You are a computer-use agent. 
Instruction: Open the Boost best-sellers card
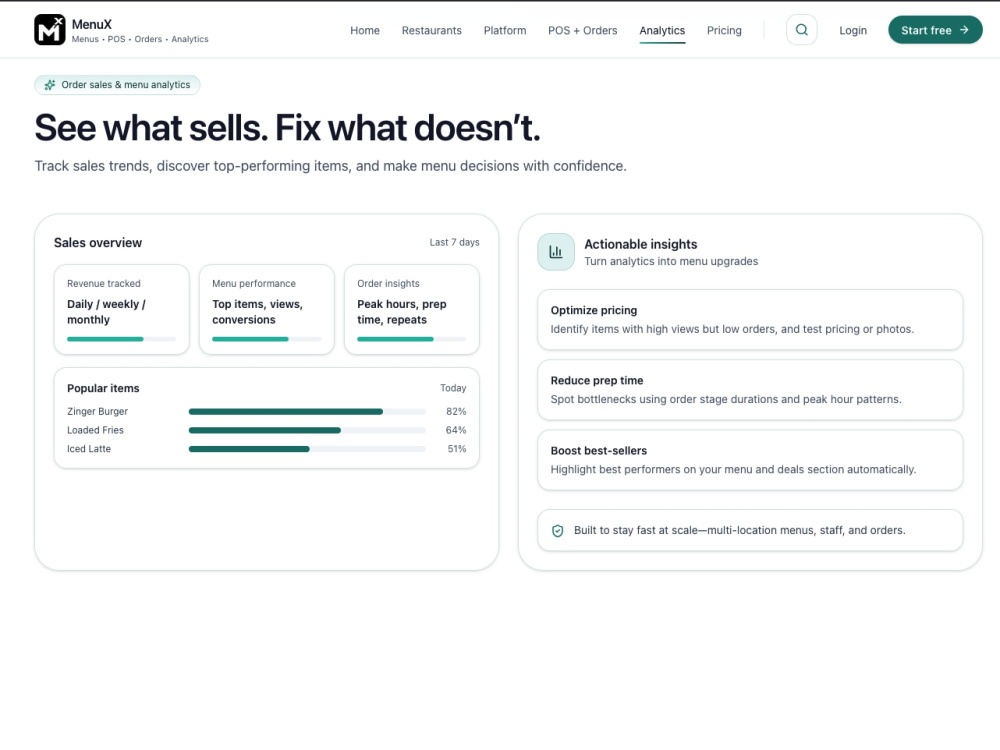(750, 460)
